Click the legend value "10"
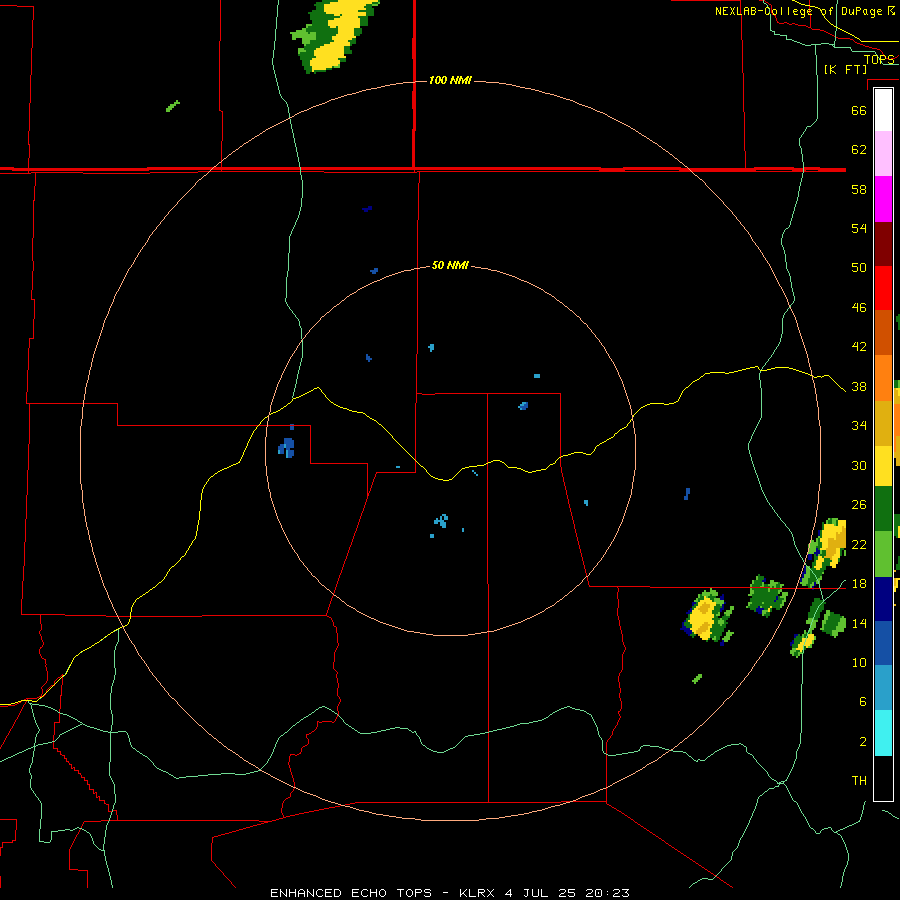This screenshot has height=900, width=900. click(x=859, y=662)
